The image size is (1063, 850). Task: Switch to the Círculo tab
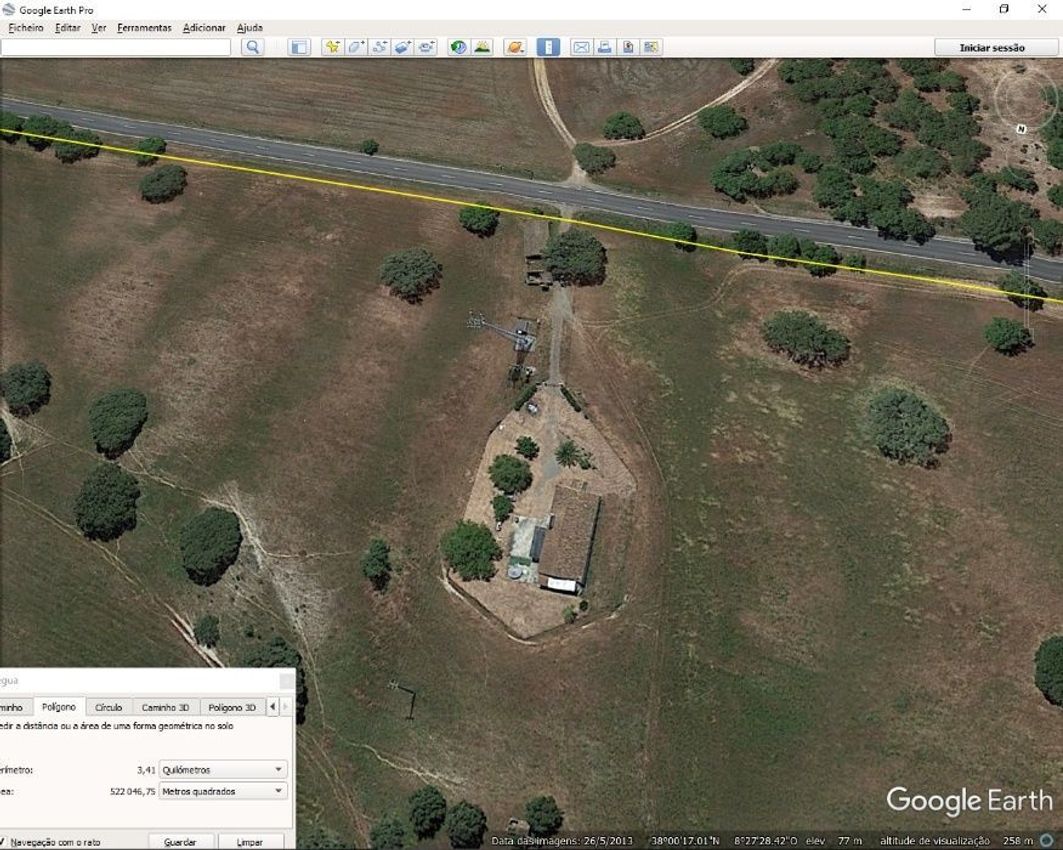pos(108,707)
